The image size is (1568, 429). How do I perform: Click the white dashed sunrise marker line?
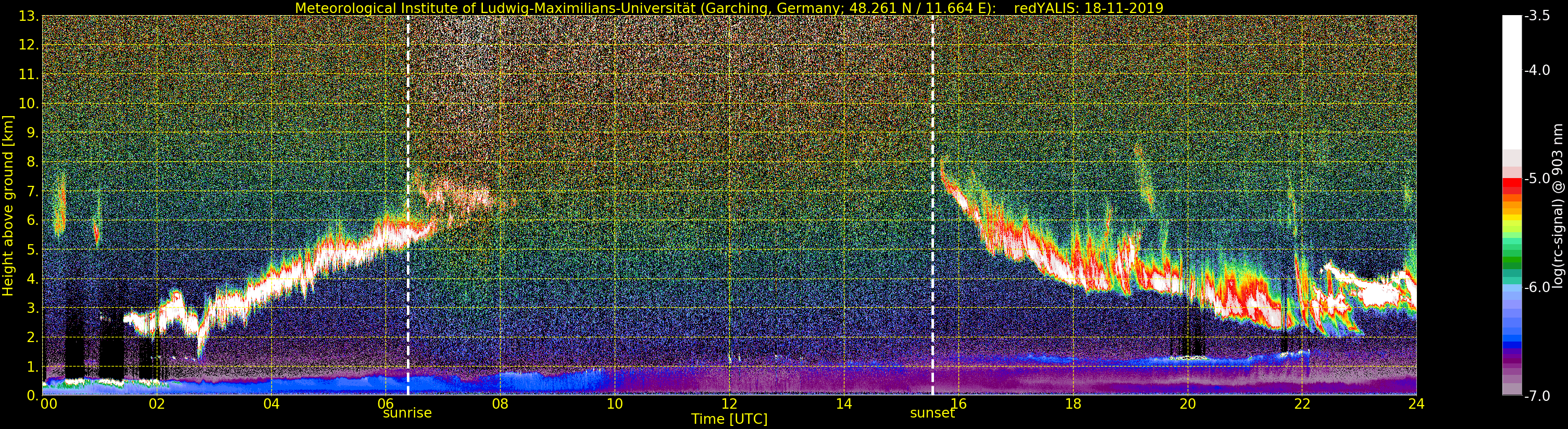tap(407, 205)
